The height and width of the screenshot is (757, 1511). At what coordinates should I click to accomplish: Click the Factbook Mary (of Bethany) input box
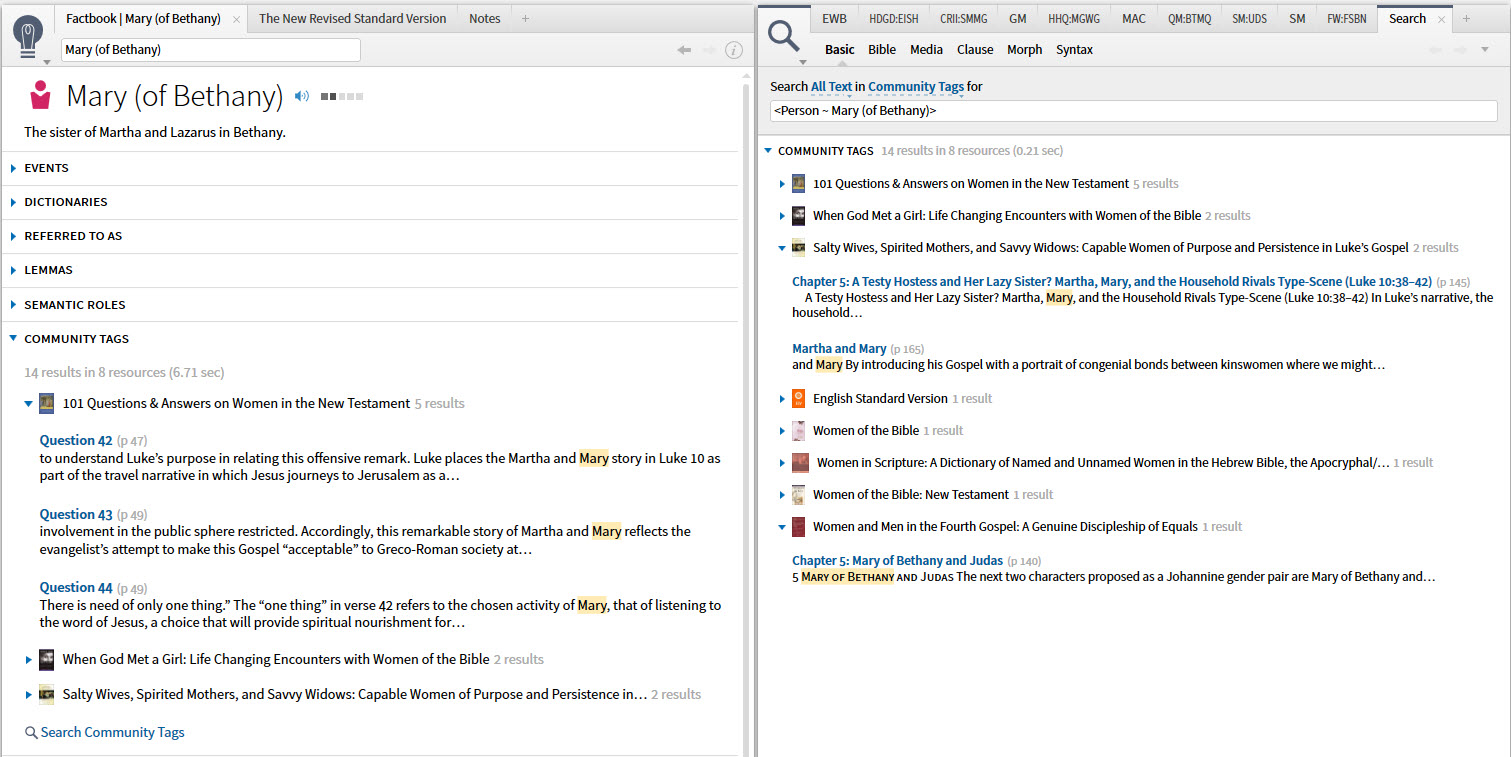pyautogui.click(x=211, y=50)
